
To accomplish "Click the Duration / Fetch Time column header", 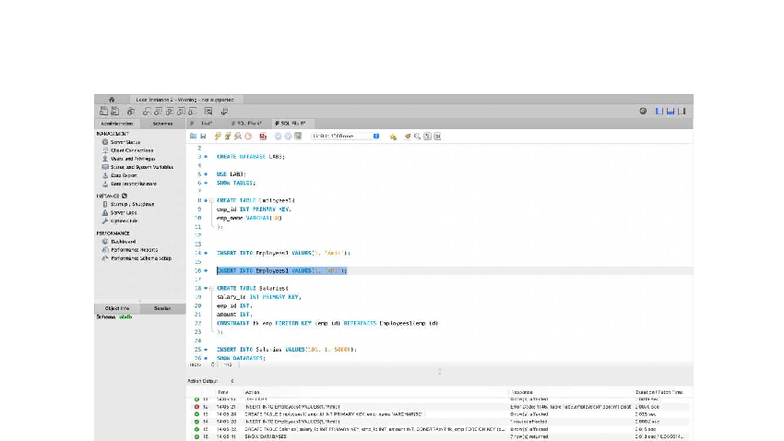I will point(659,392).
